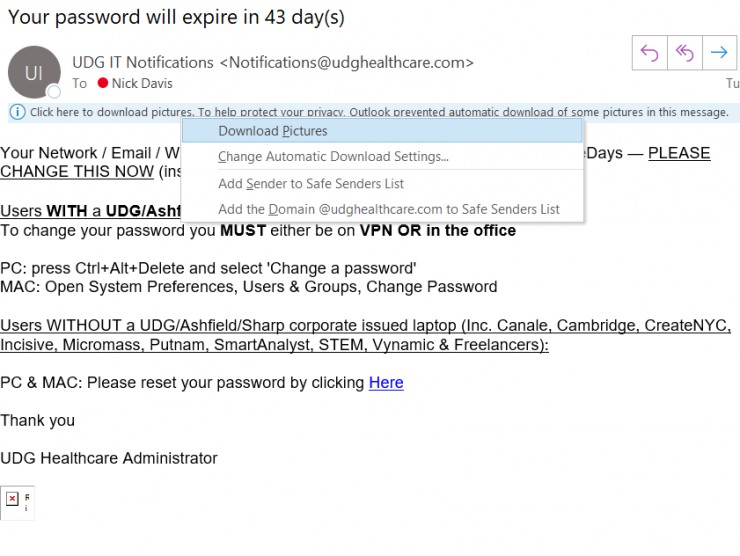Click the blue info icon in the notification bar
Image resolution: width=740 pixels, height=556 pixels.
[17, 112]
